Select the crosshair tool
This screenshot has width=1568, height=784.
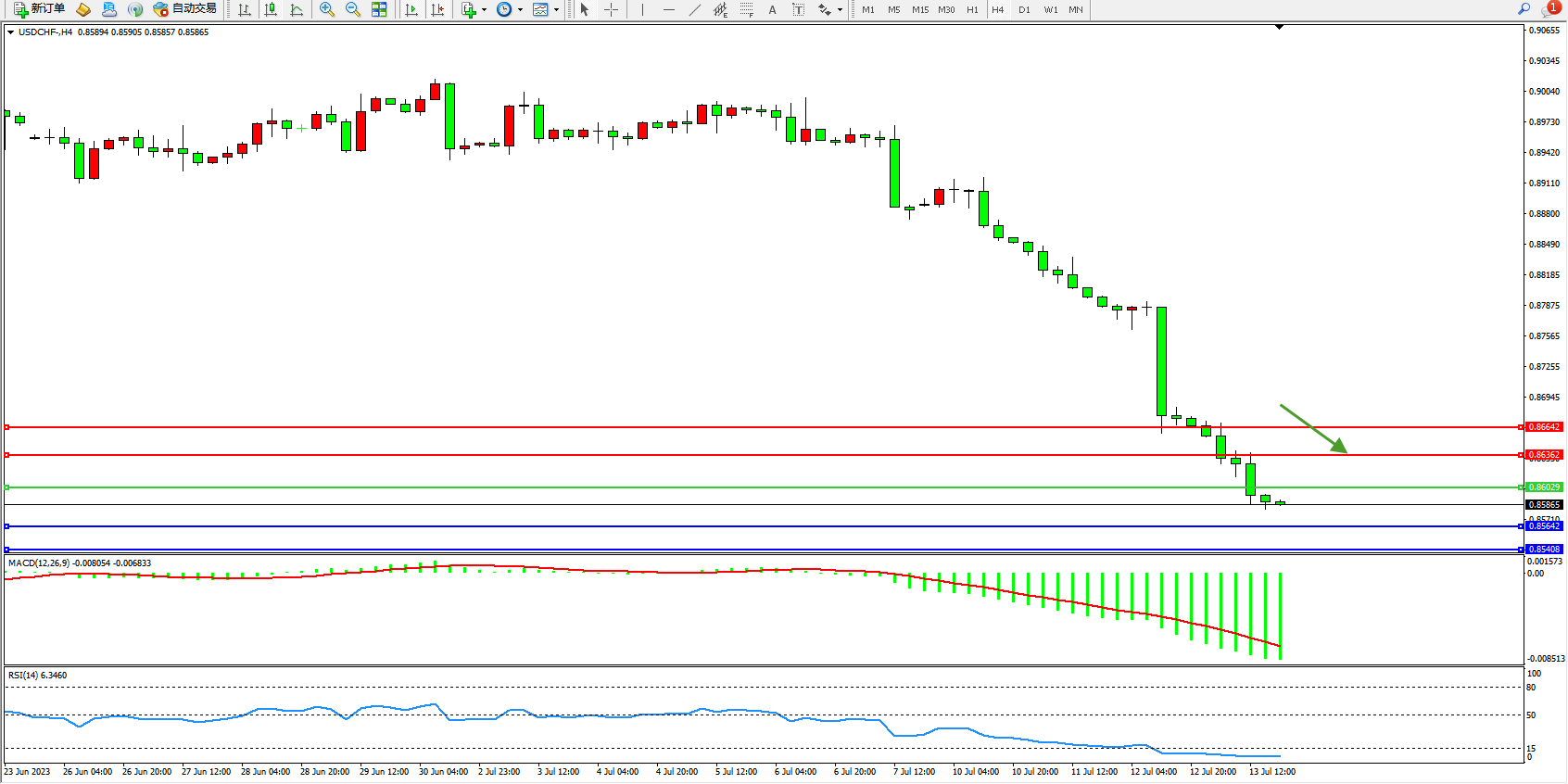click(x=612, y=9)
